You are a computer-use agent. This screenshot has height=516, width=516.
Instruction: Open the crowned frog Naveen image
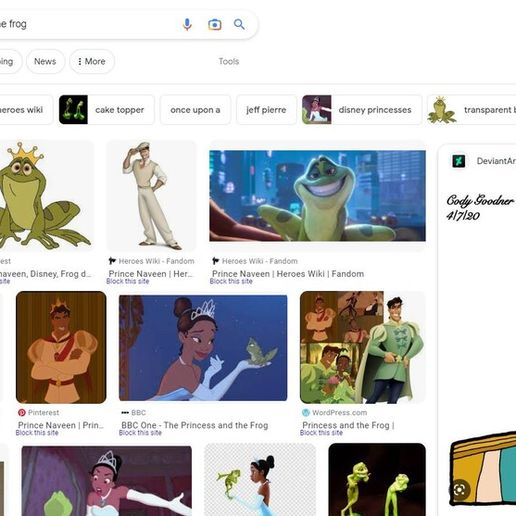coord(46,196)
